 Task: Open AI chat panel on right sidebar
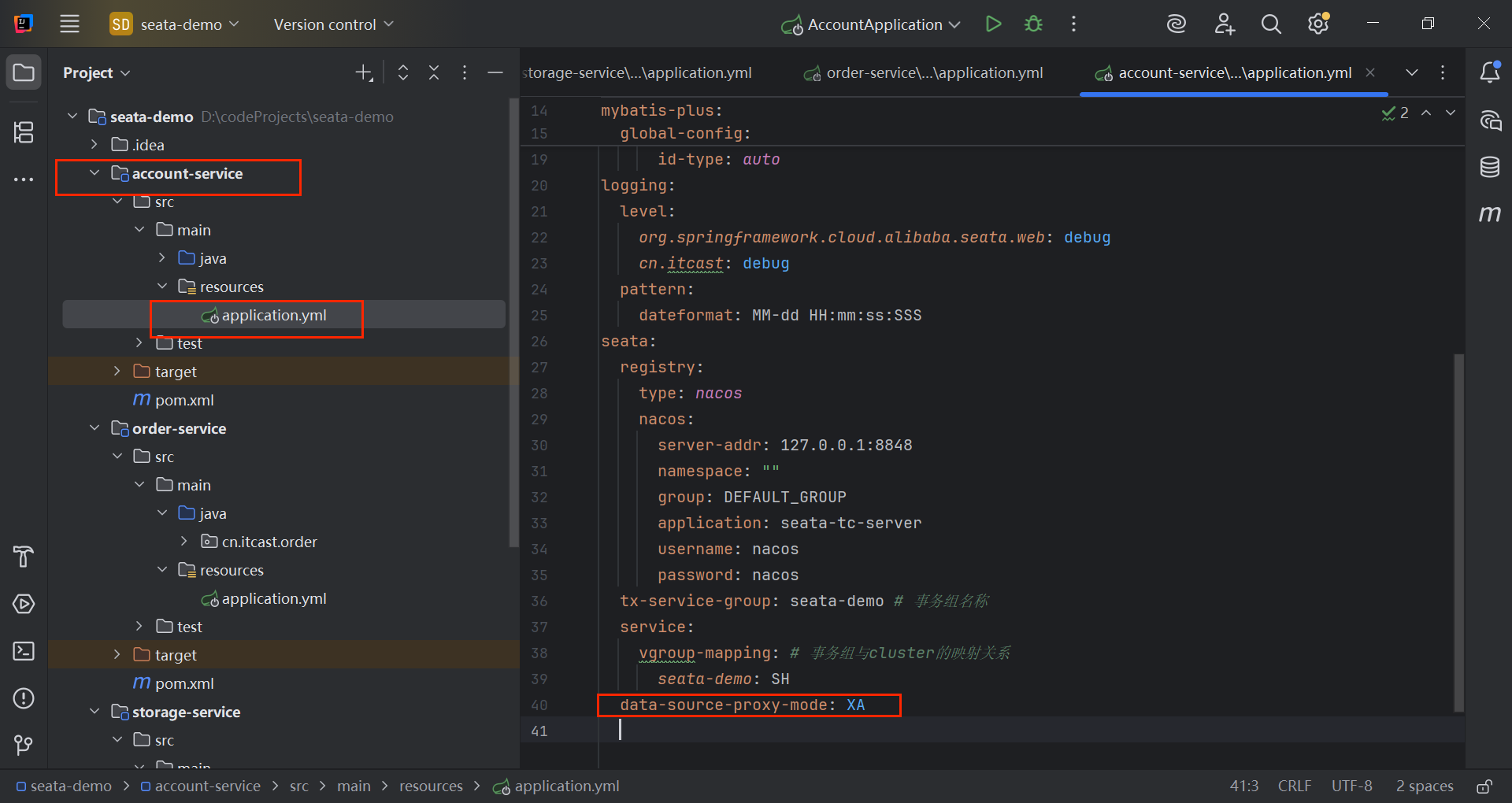click(1489, 120)
